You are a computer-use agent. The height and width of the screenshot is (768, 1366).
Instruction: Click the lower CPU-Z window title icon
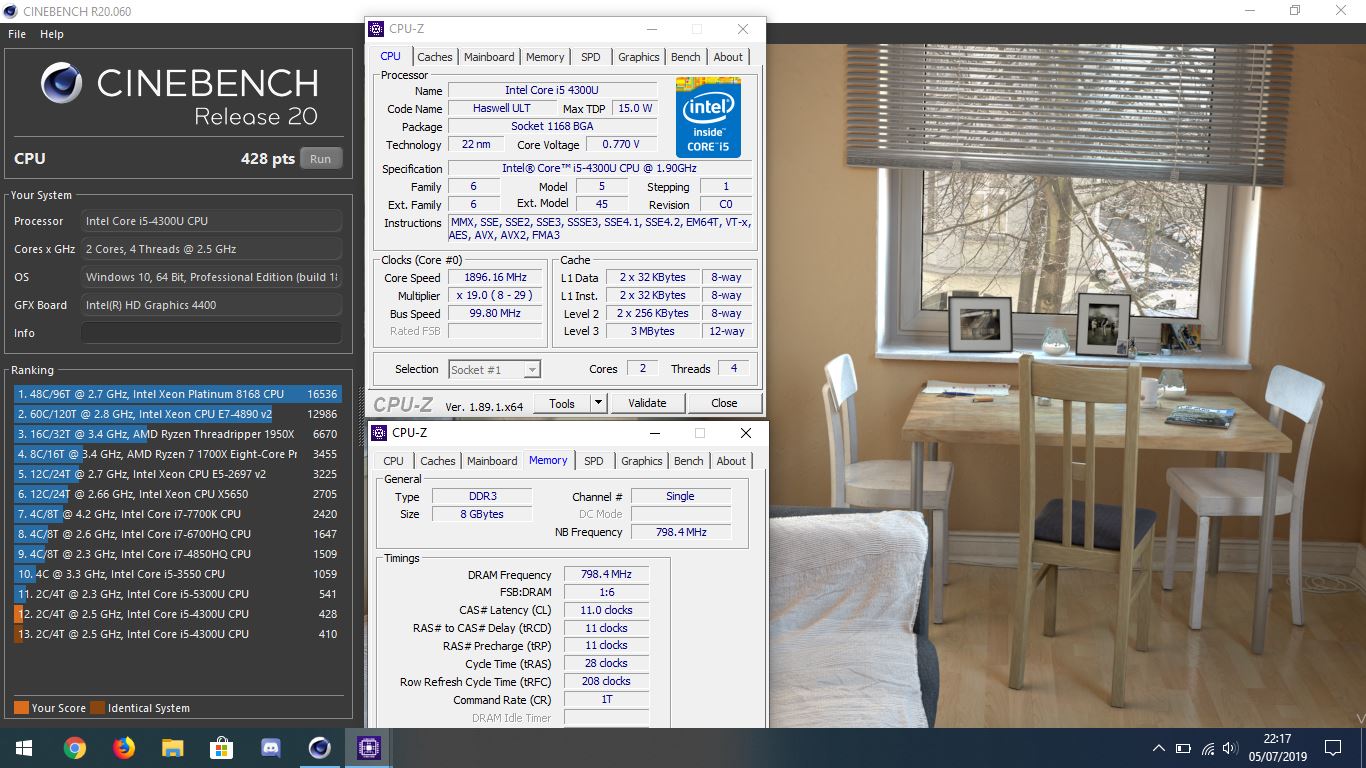click(379, 433)
